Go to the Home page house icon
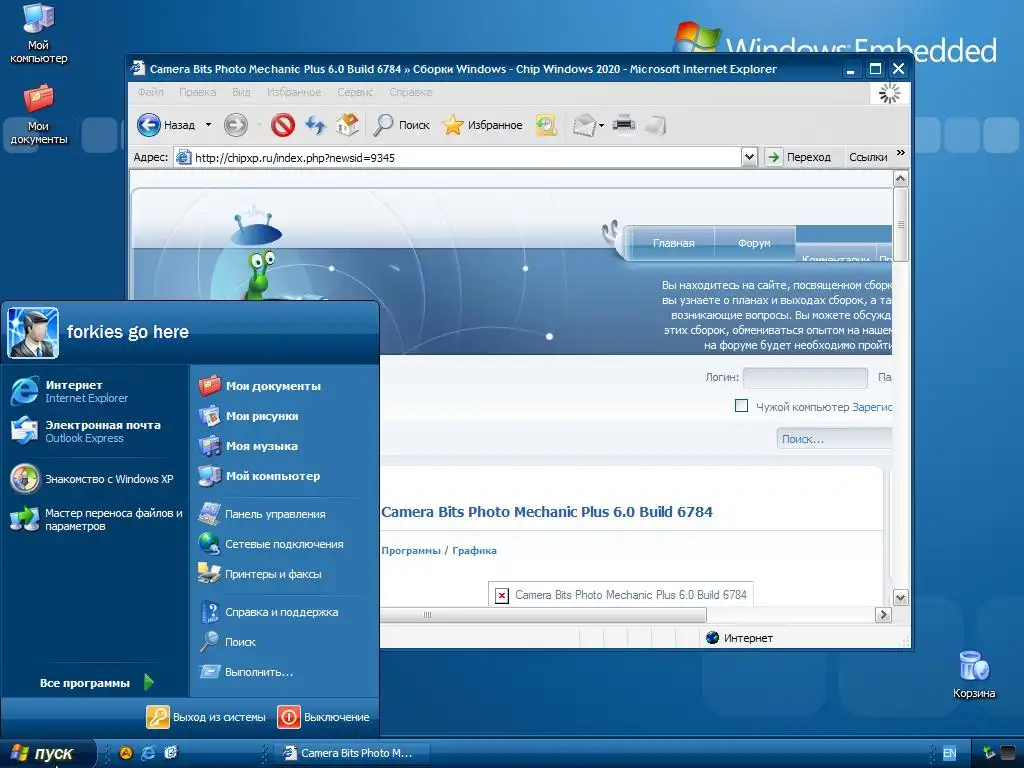This screenshot has width=1024, height=768. [x=347, y=125]
